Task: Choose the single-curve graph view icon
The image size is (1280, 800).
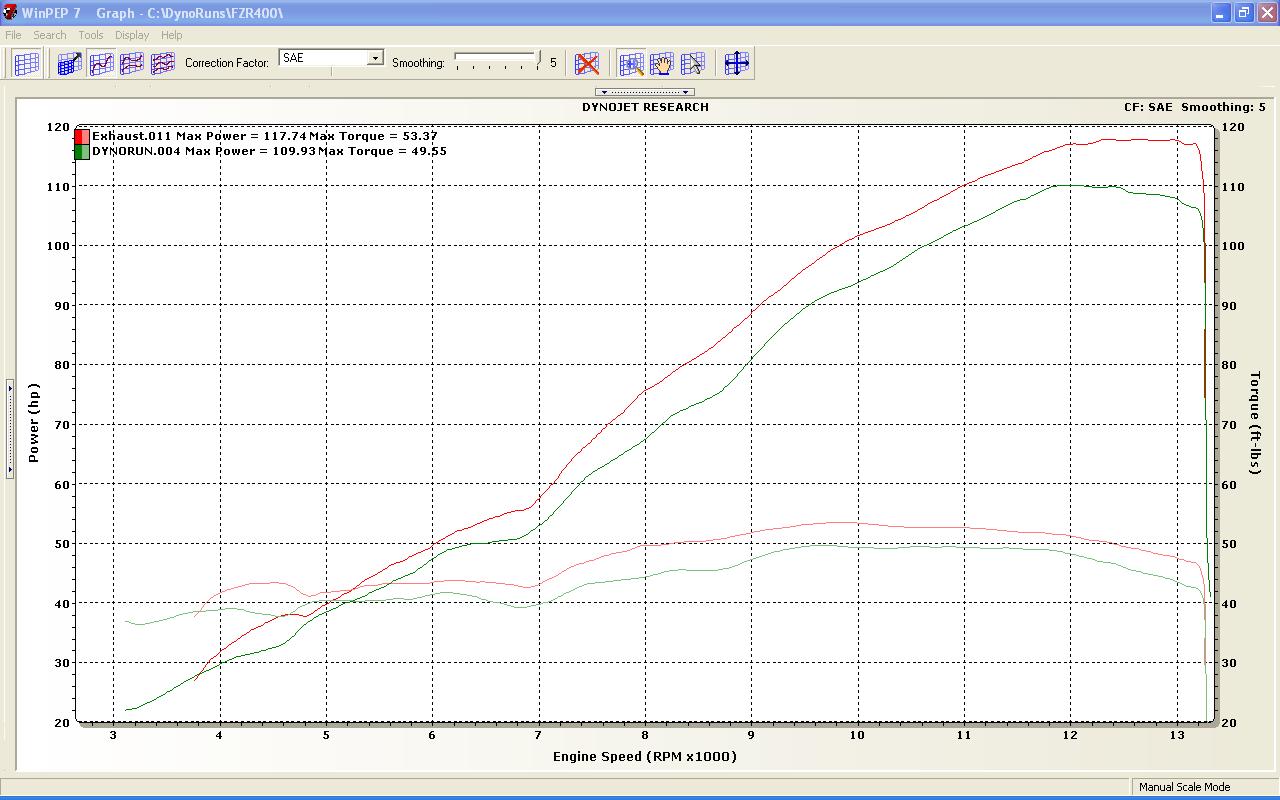Action: point(101,63)
